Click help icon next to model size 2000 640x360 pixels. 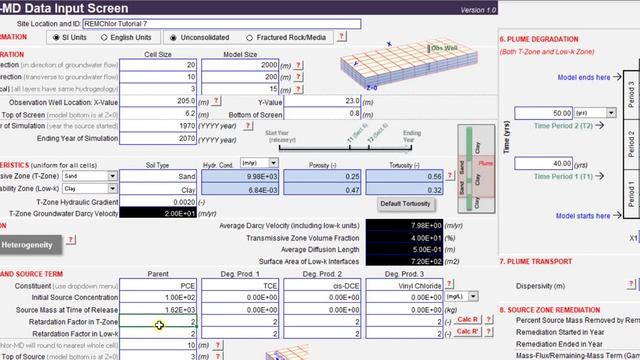click(298, 65)
